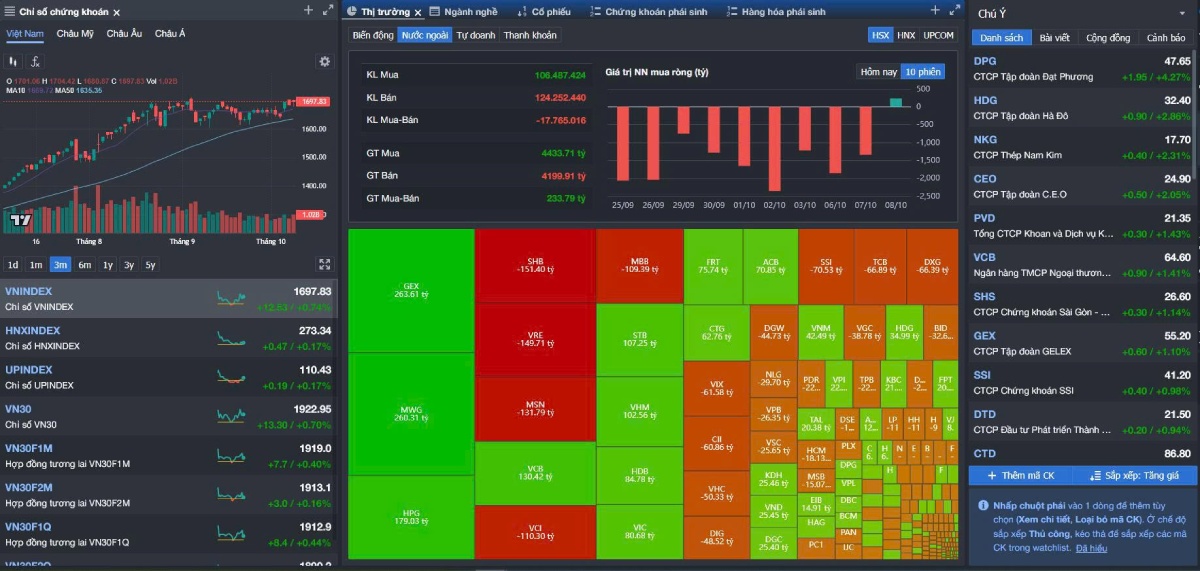Click the fullscreen icon below the index chart
The width and height of the screenshot is (1200, 571).
[324, 265]
